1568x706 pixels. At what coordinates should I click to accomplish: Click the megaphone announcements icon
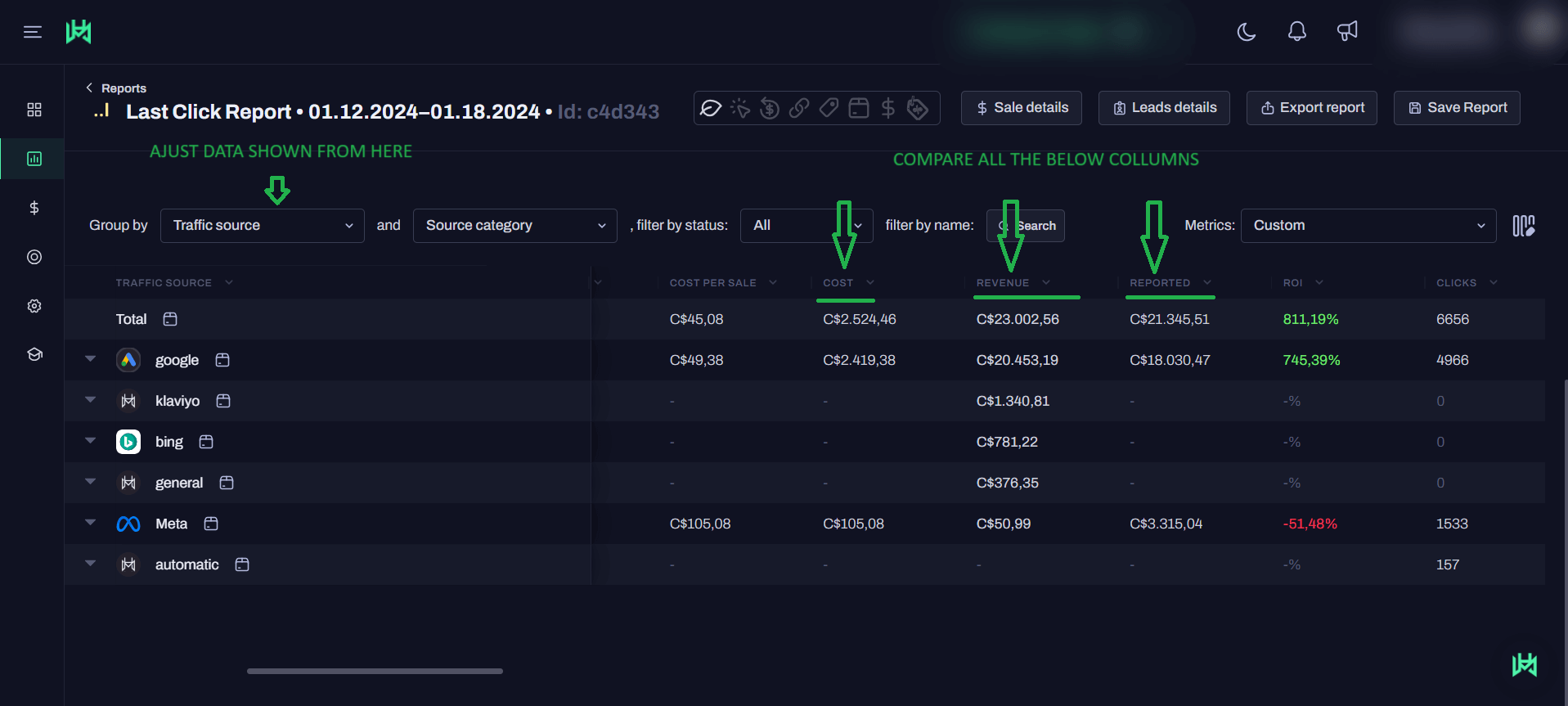(x=1347, y=32)
